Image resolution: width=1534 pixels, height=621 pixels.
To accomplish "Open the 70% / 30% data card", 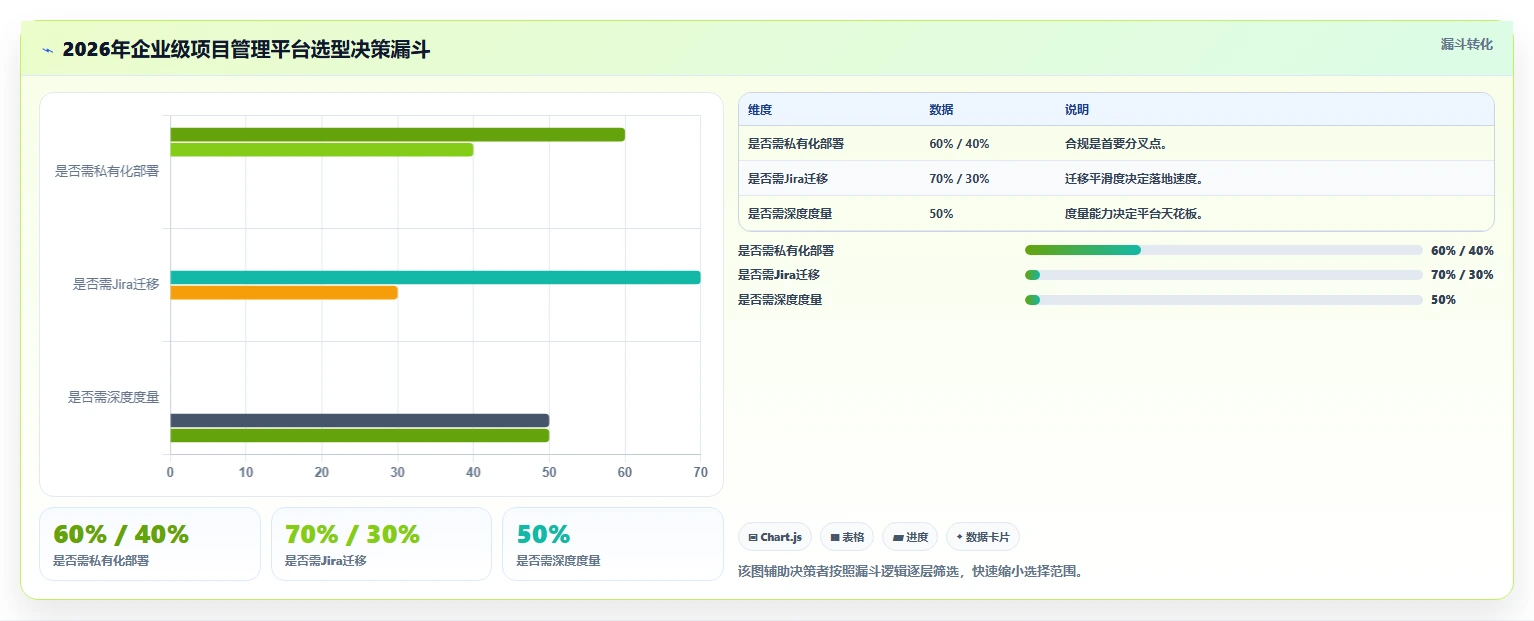I will pos(381,544).
